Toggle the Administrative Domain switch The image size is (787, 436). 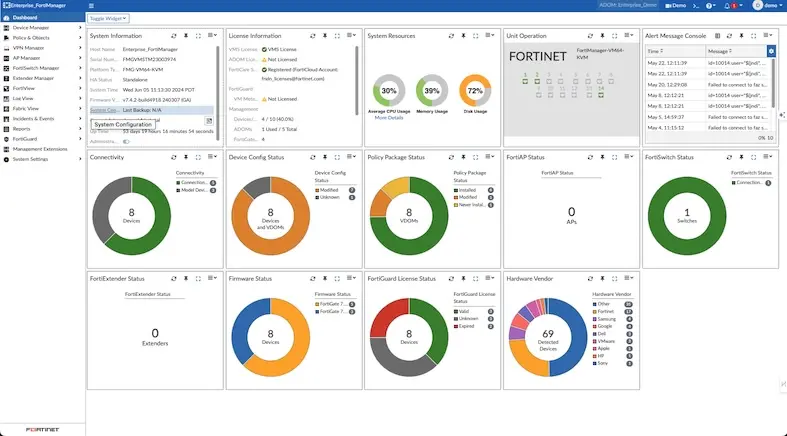click(x=127, y=141)
